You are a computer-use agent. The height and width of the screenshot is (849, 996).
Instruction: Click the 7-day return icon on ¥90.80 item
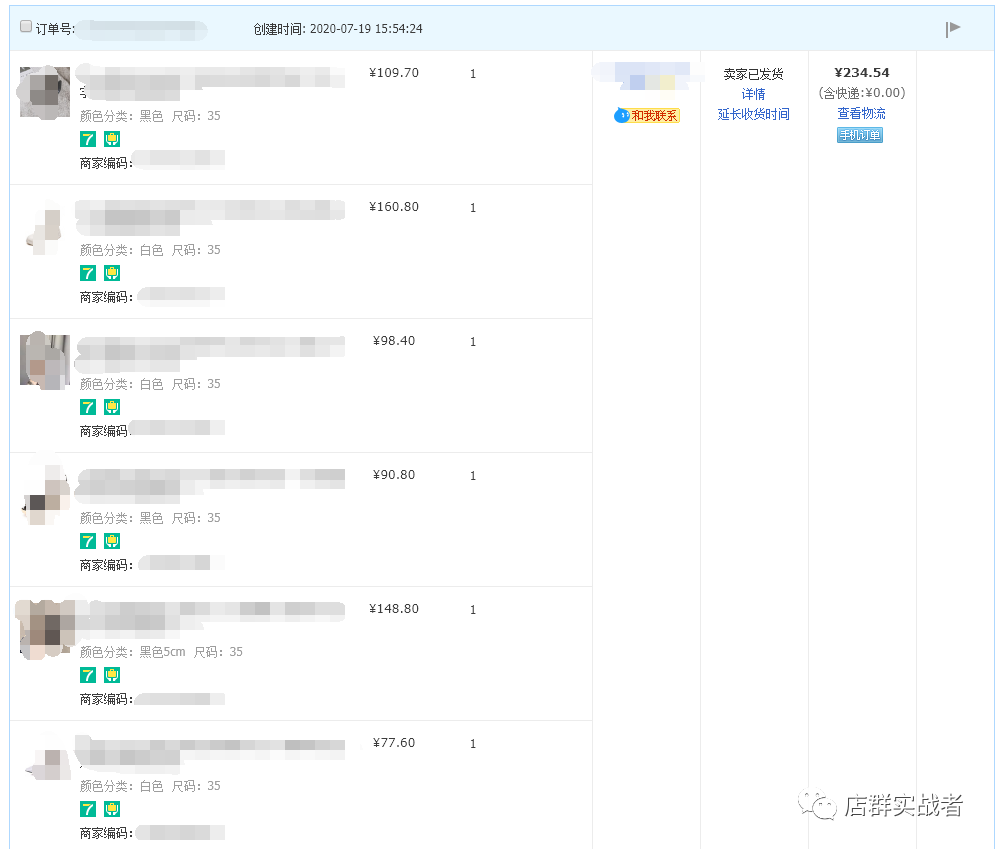click(x=87, y=541)
